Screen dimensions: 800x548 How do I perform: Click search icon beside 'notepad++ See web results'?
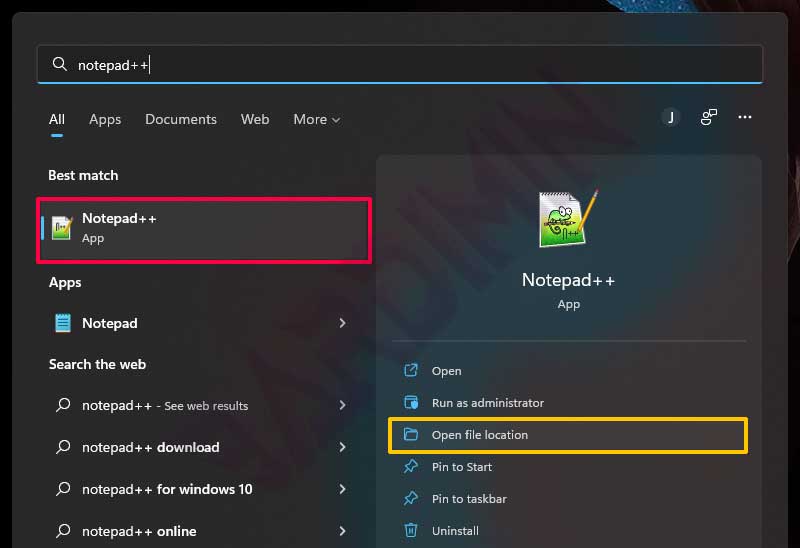pos(63,405)
